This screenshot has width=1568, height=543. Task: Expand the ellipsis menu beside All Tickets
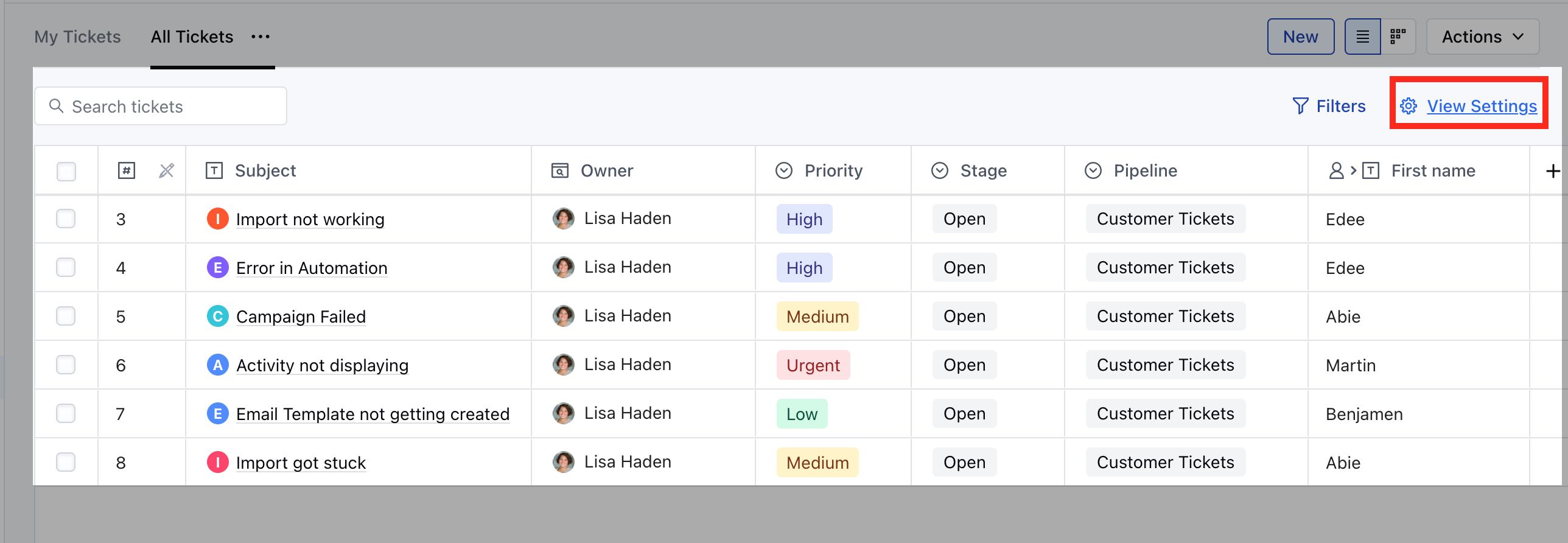[261, 37]
